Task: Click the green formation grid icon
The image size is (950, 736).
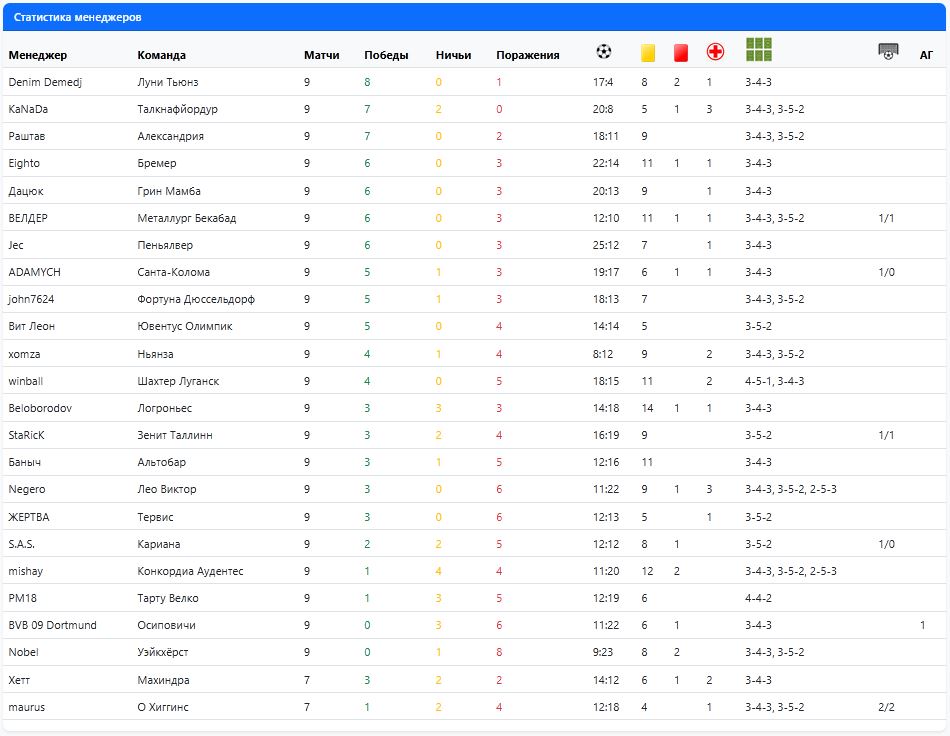Action: [759, 50]
